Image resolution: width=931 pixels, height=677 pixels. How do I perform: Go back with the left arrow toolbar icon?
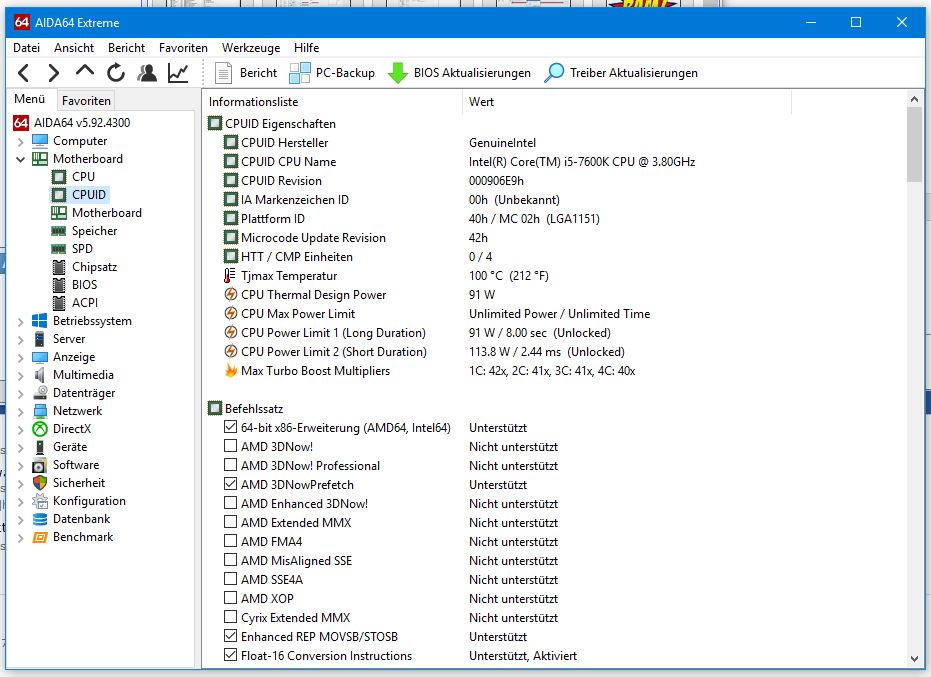point(24,73)
